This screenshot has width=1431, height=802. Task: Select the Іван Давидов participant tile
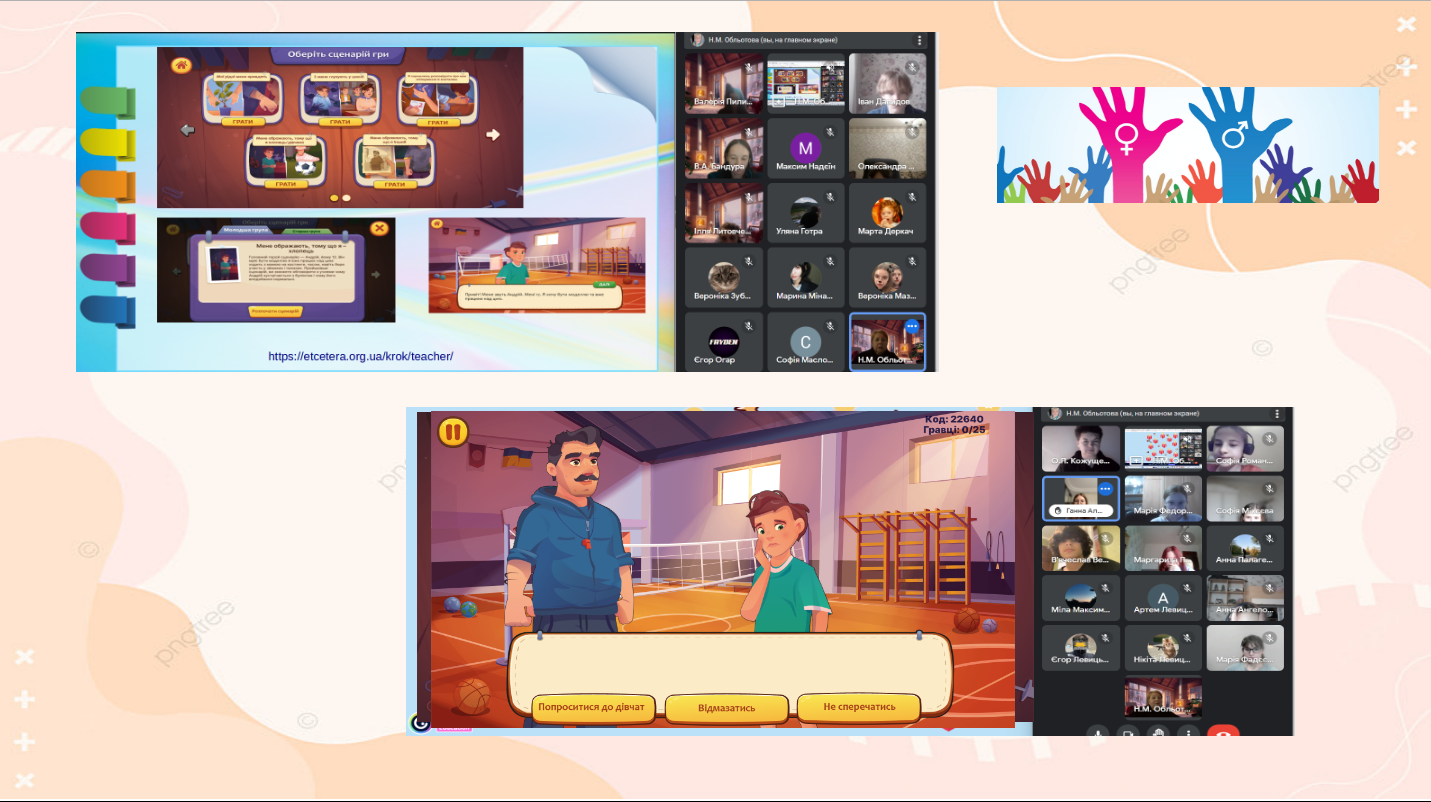point(888,84)
